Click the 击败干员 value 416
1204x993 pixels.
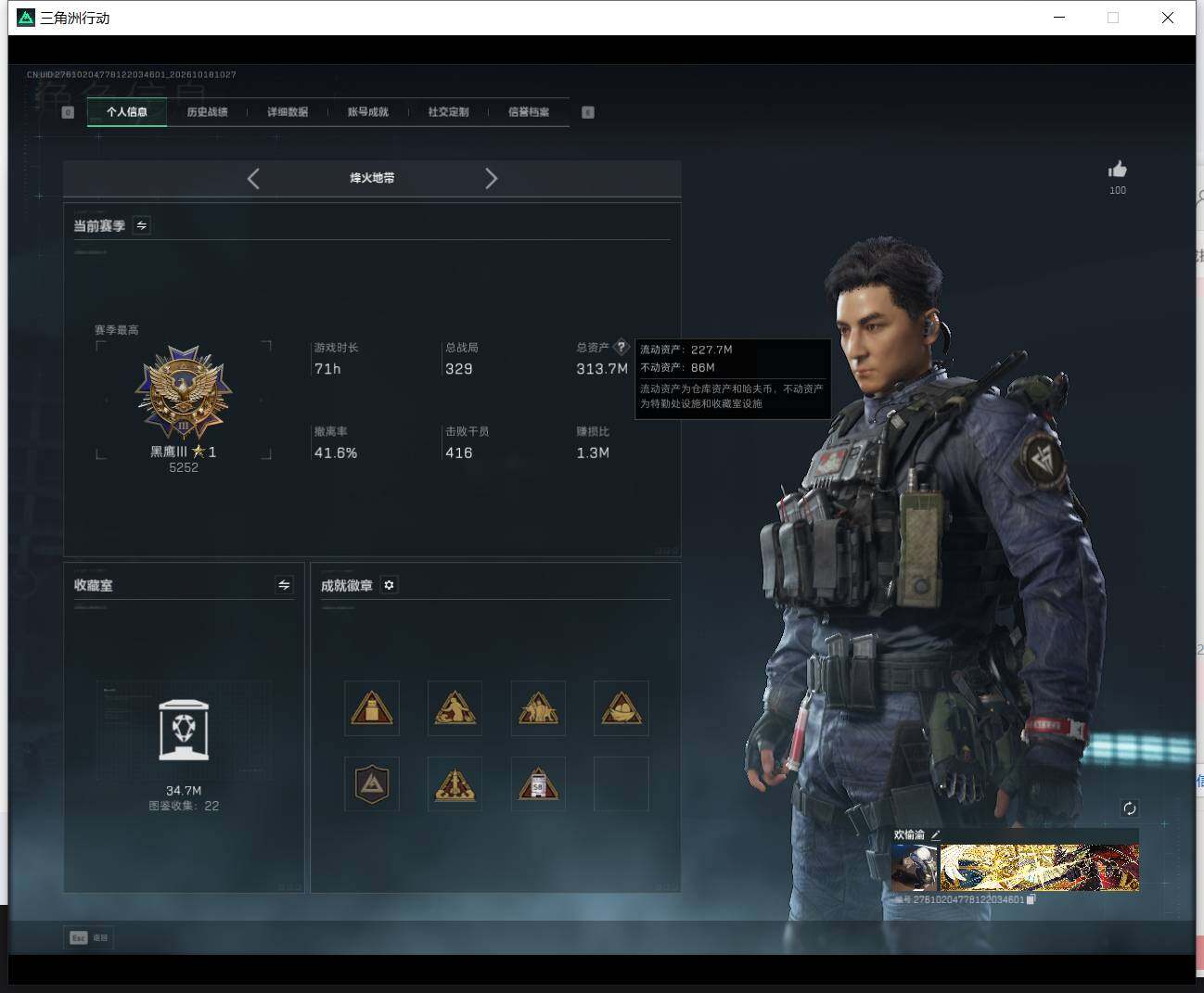point(459,452)
